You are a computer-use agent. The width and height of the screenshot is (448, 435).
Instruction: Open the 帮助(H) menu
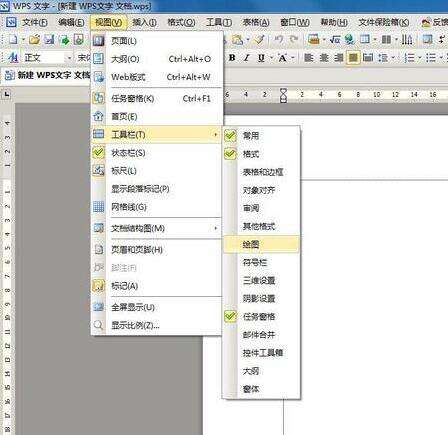(334, 22)
